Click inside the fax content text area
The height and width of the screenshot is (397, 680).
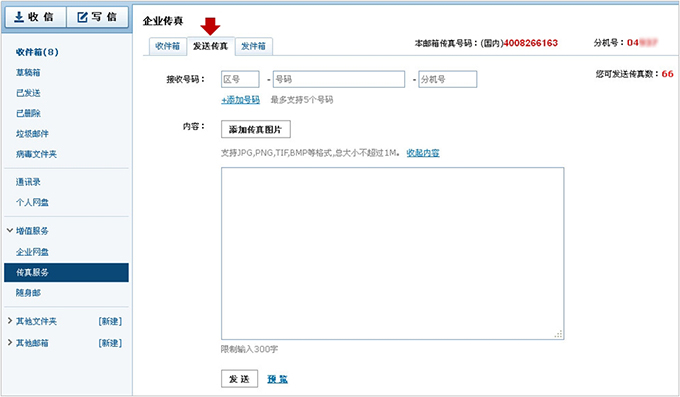tap(392, 253)
